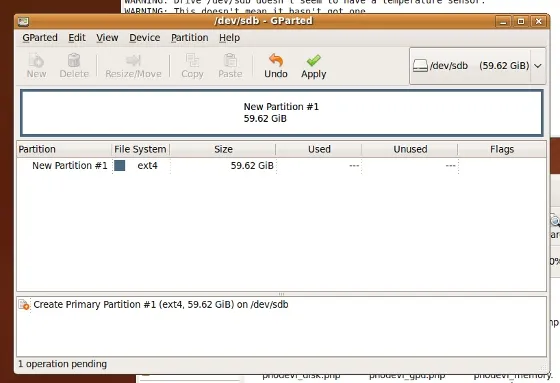560x383 pixels.
Task: Click the hard disk icon next to /dev/sdb
Action: coord(420,66)
